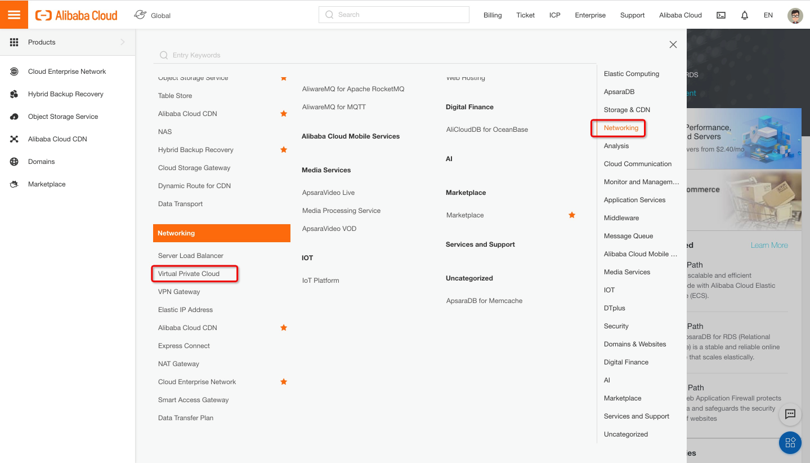Open NAS product
810x463 pixels.
coord(165,132)
